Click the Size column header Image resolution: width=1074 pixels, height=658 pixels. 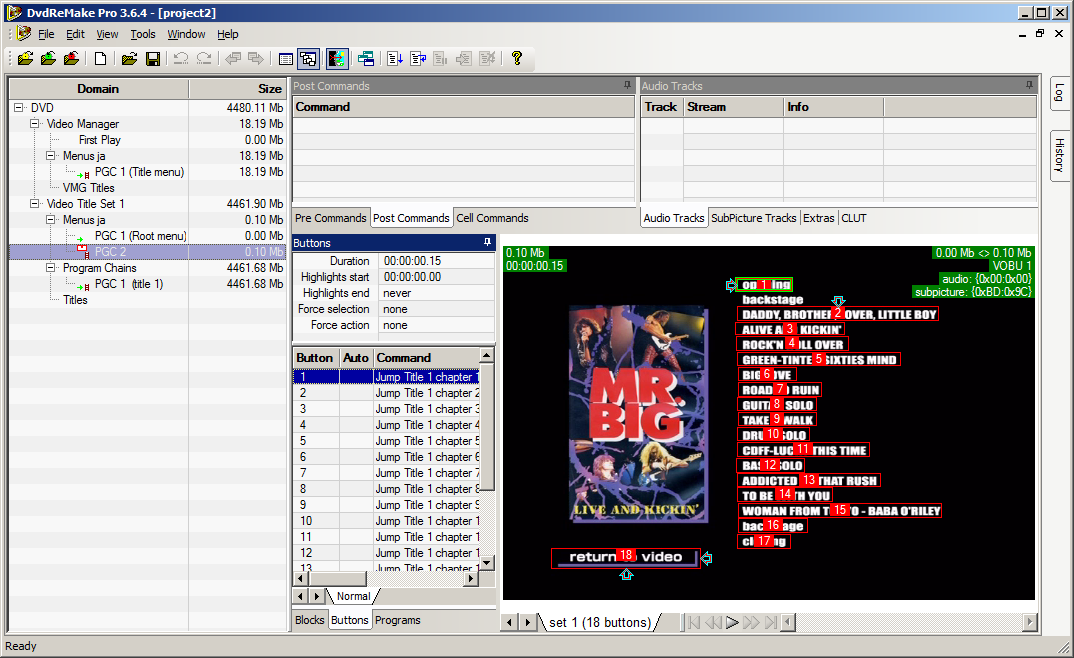237,89
